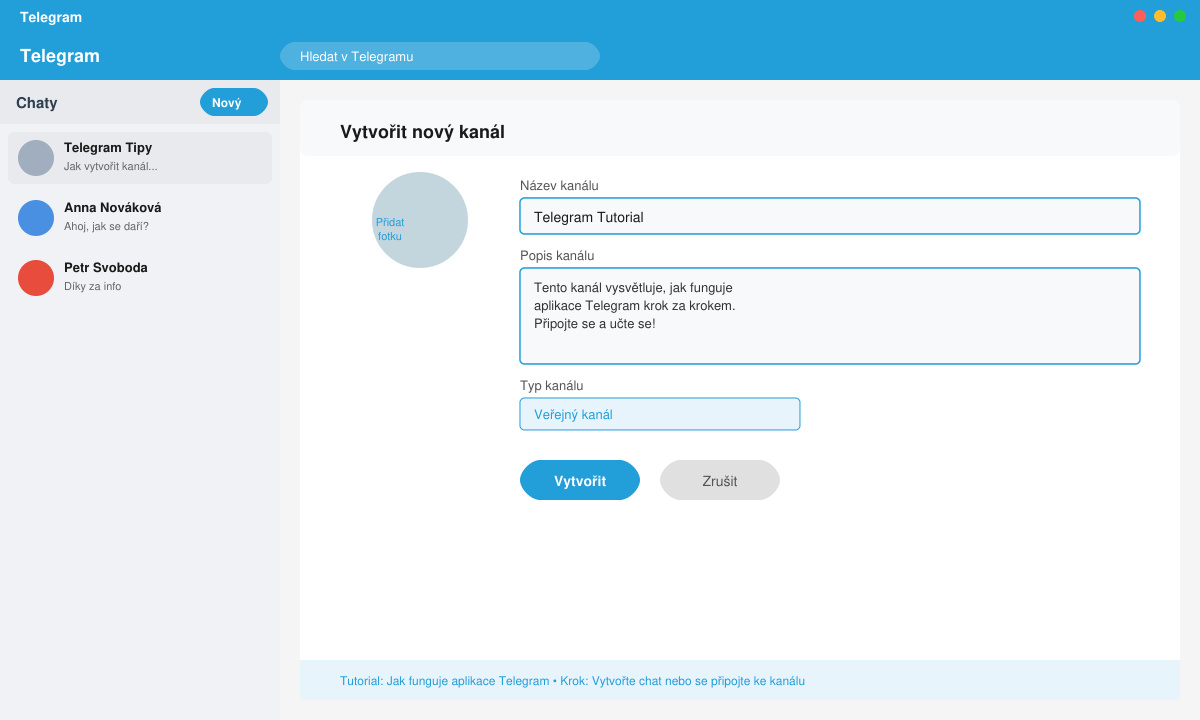Click the "Nový" chat button
The image size is (1200, 720).
(234, 102)
